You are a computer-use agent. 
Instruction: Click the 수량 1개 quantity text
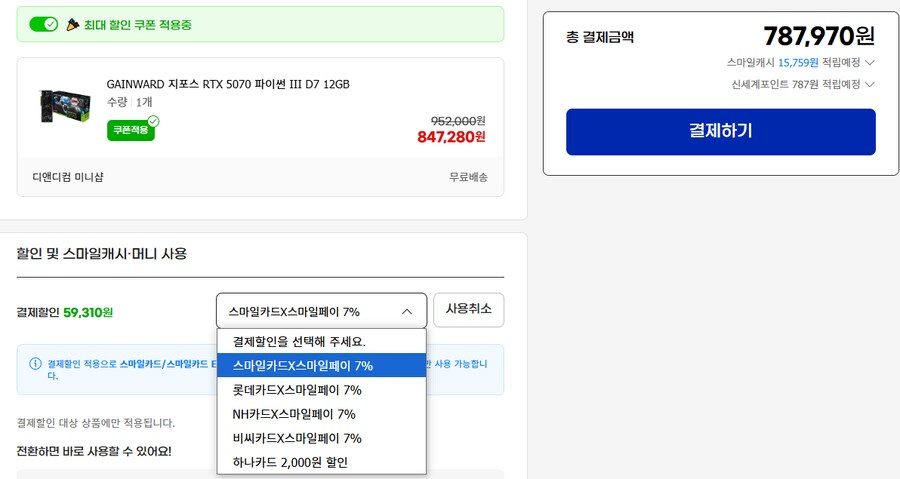coord(130,102)
